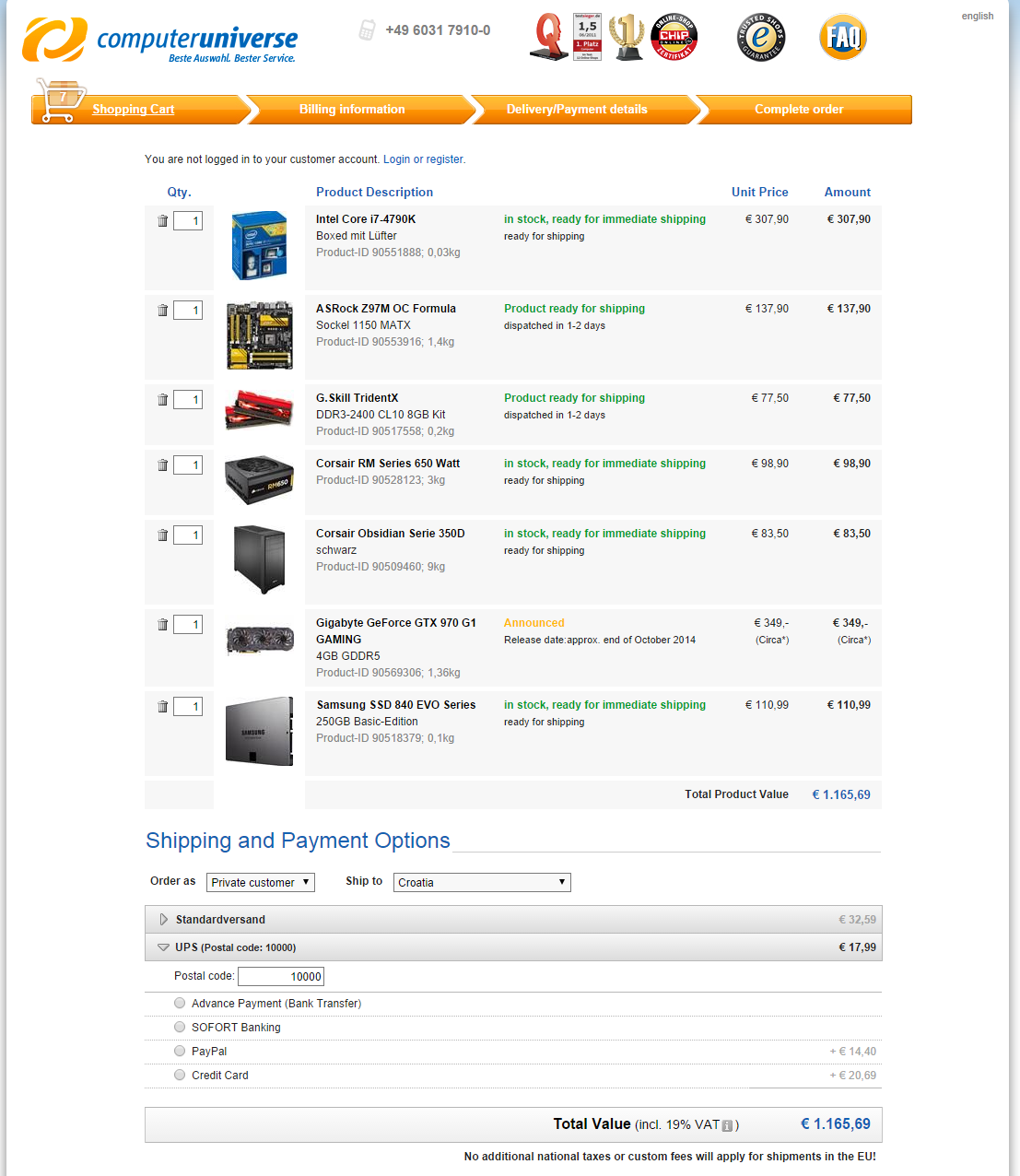
Task: Open the Order as customer type dropdown
Action: [260, 883]
